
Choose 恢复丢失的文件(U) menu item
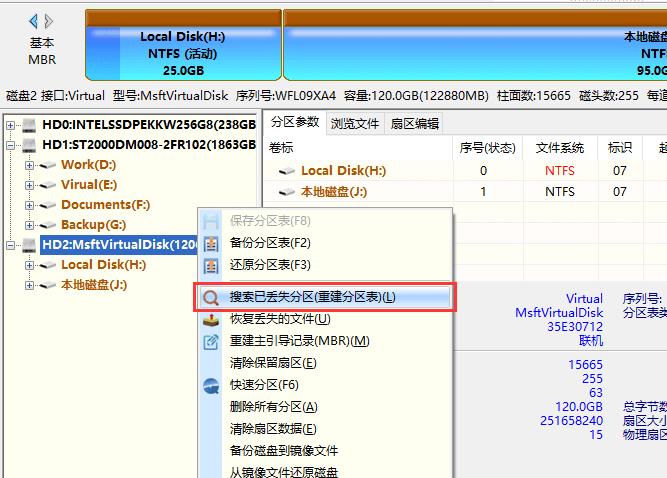tap(325, 319)
